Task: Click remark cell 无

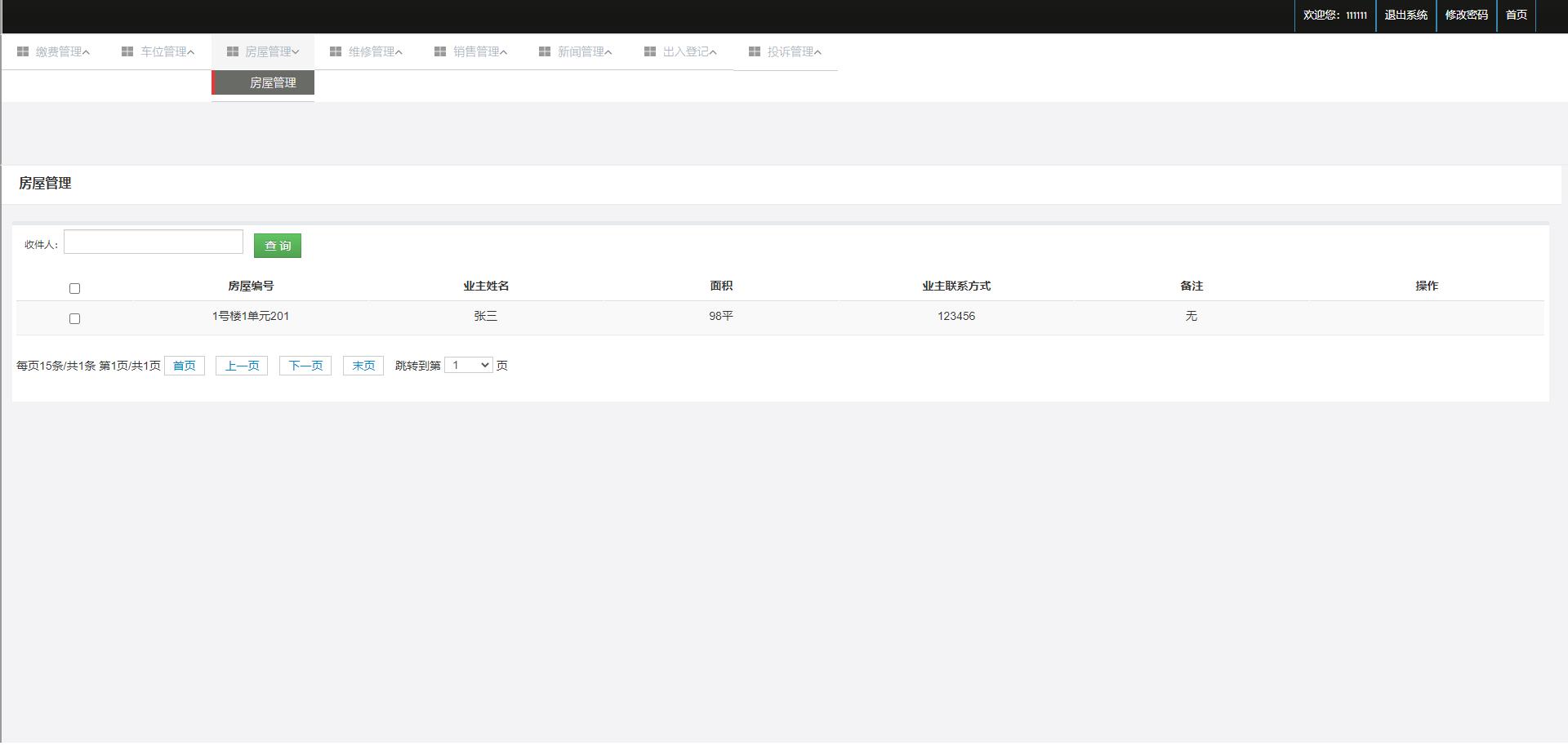Action: point(1192,316)
